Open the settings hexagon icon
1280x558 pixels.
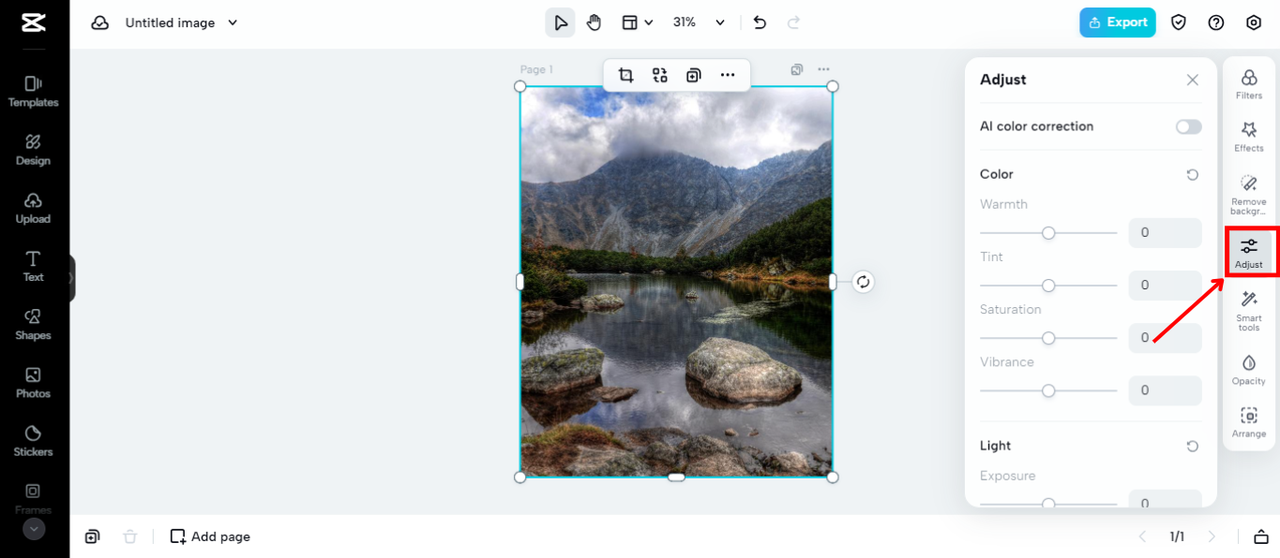point(1254,22)
